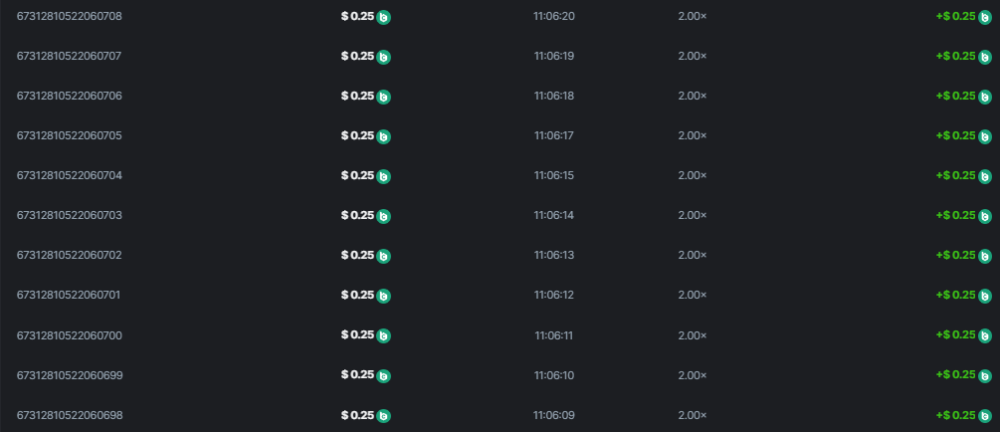Click payout currency icon in row 67312810522060705

[984, 136]
